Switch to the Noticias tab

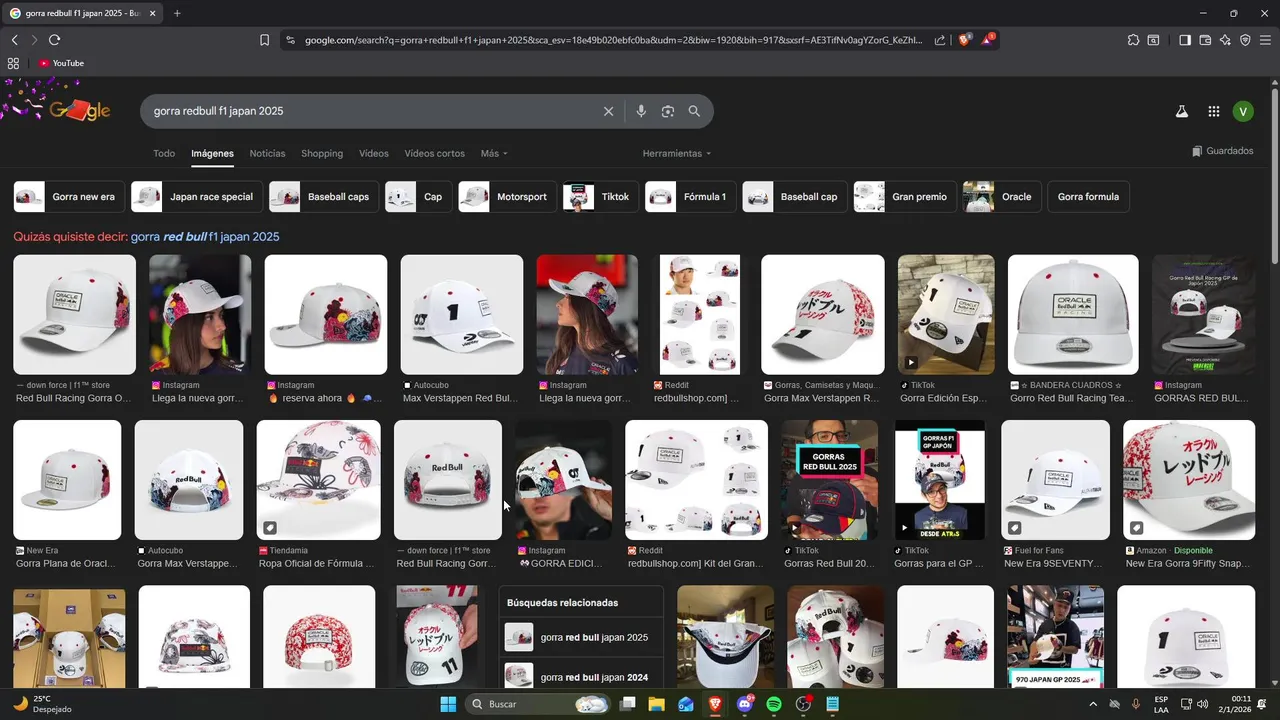[x=267, y=154]
